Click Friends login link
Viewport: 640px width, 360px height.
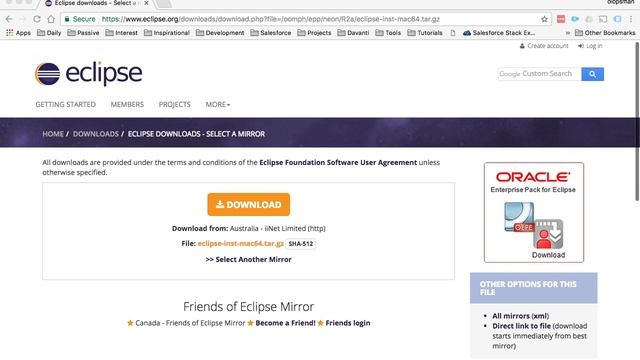click(348, 323)
